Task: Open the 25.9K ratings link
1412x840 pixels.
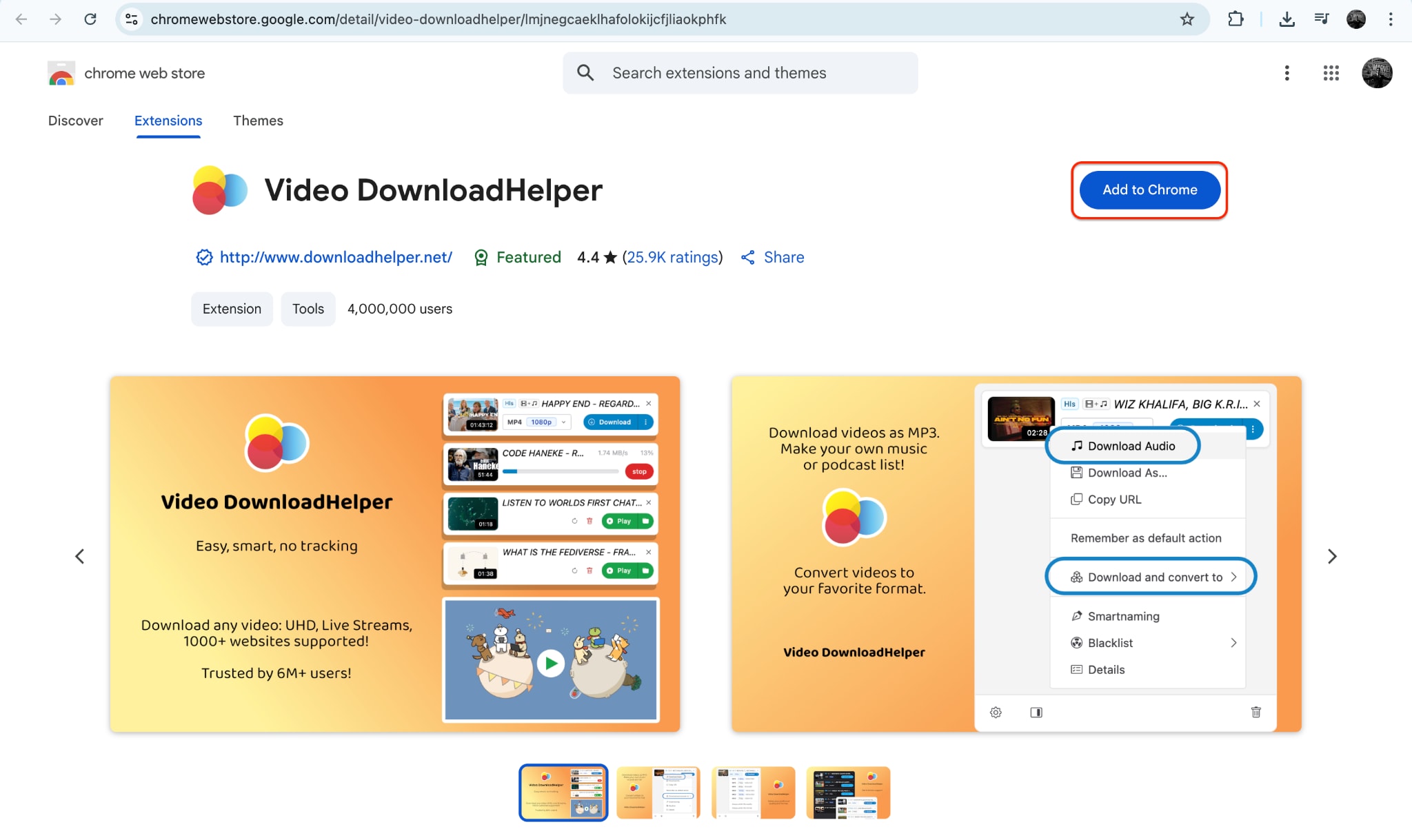Action: tap(672, 257)
